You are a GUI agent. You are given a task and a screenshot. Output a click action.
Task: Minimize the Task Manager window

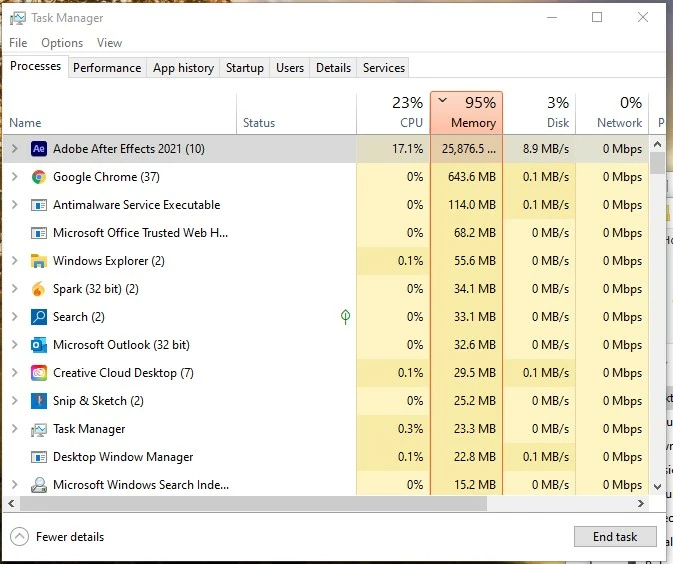coord(552,17)
